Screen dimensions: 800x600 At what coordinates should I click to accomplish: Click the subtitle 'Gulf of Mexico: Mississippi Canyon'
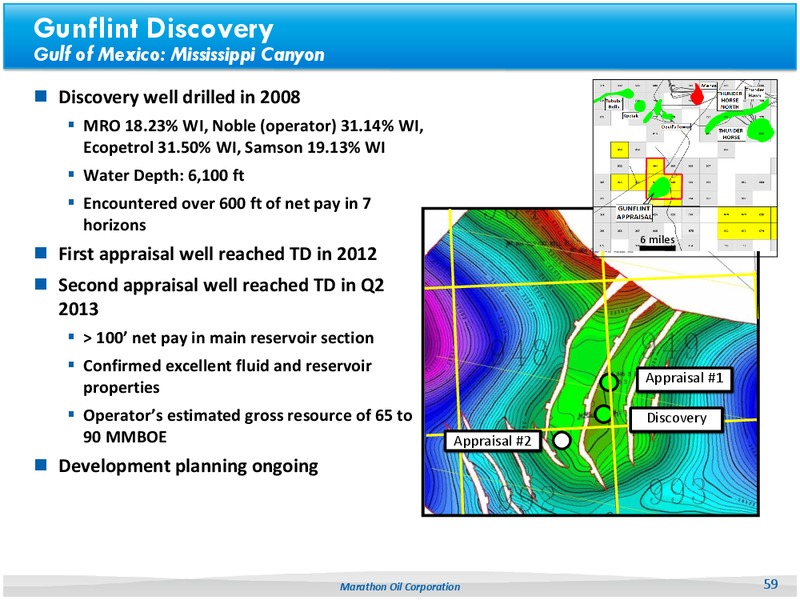click(179, 55)
